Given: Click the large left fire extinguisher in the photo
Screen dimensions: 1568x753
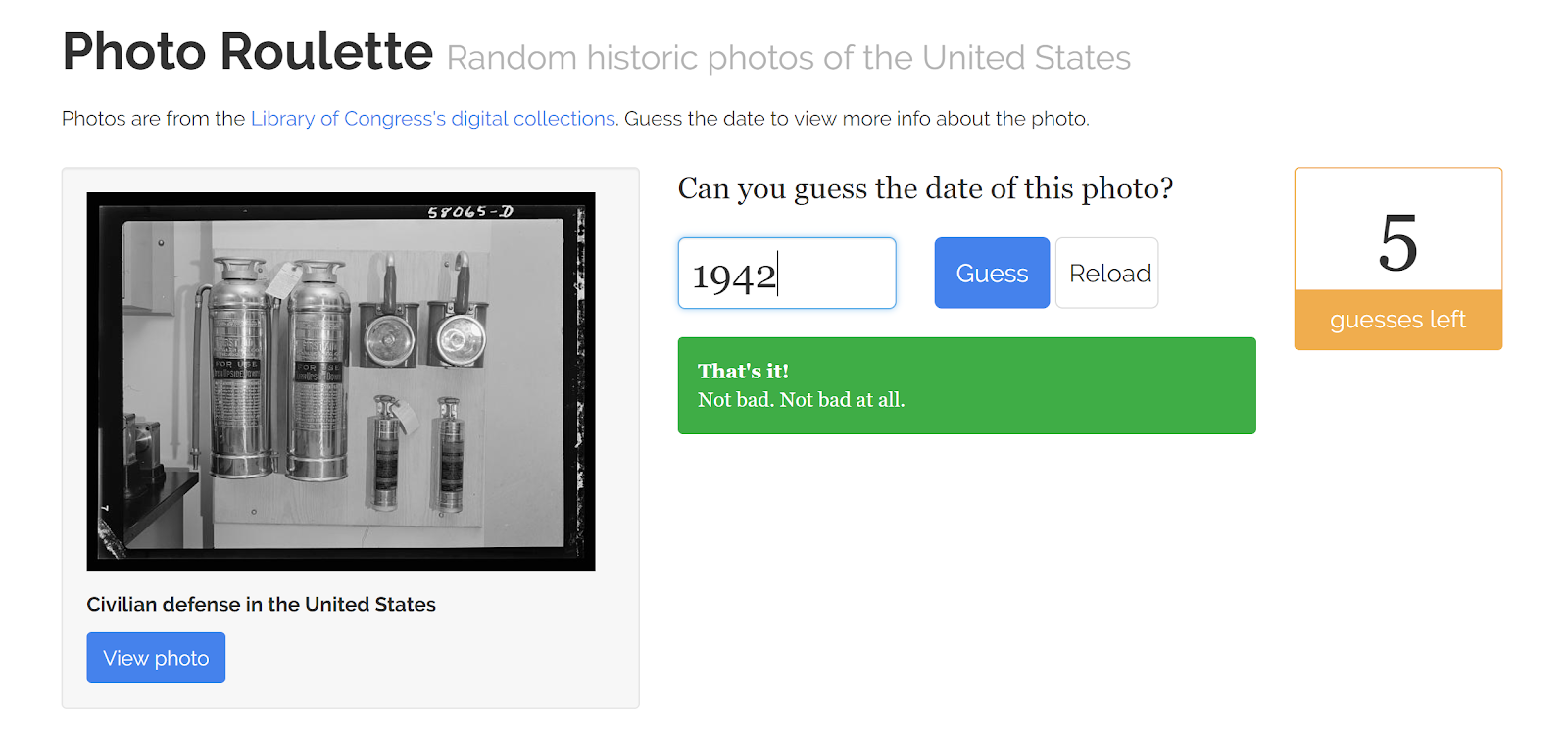Looking at the screenshot, I should [236, 373].
